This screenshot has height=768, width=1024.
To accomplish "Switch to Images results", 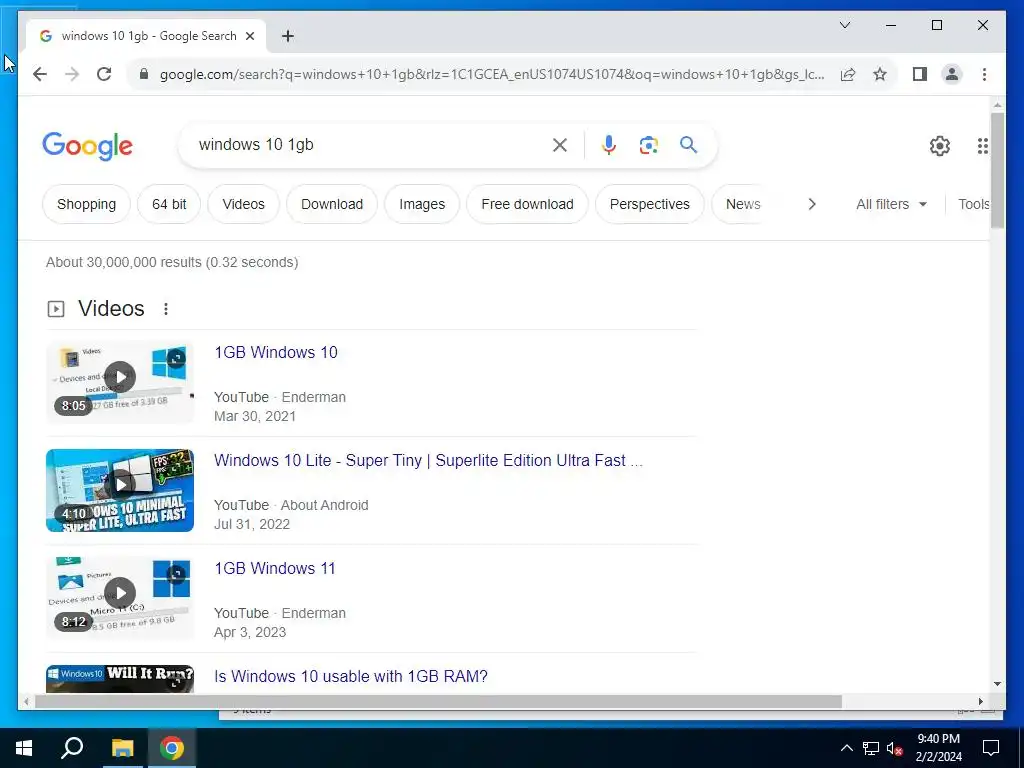I will pos(422,204).
